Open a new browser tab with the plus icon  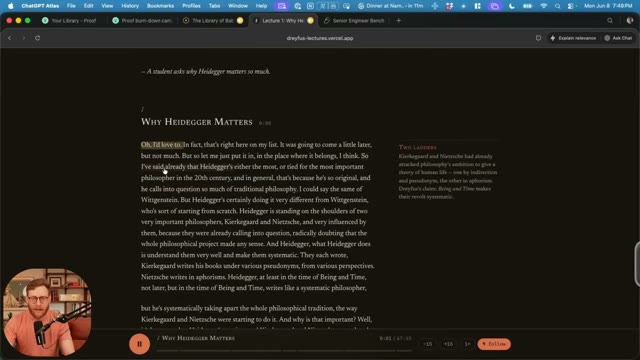point(398,20)
